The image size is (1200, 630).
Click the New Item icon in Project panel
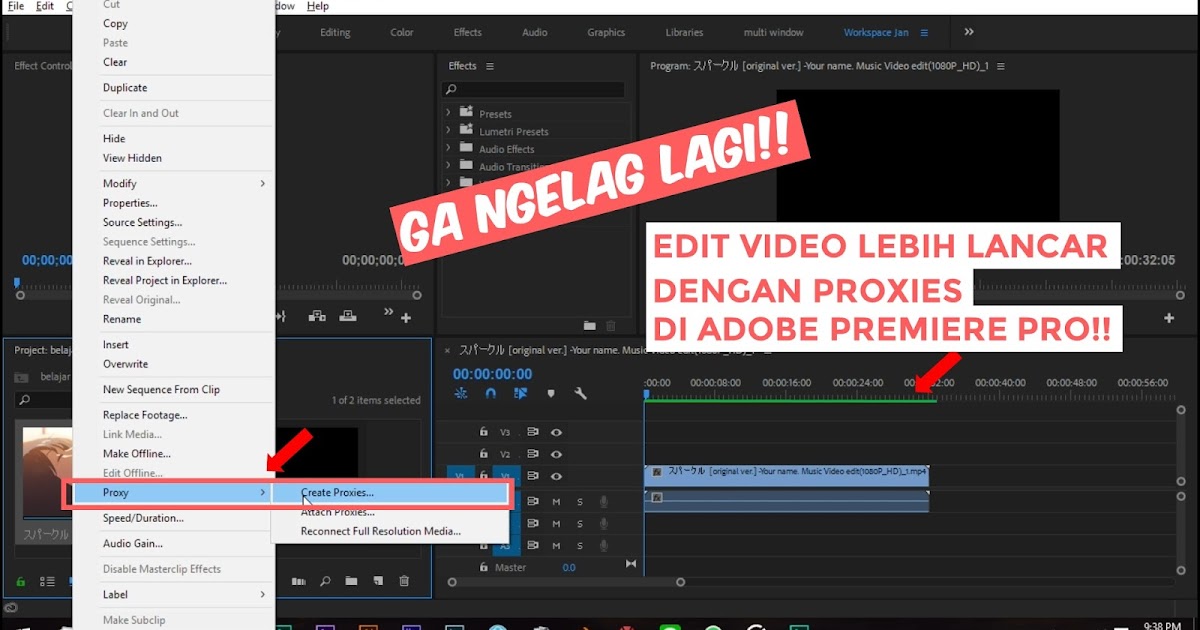pyautogui.click(x=378, y=581)
